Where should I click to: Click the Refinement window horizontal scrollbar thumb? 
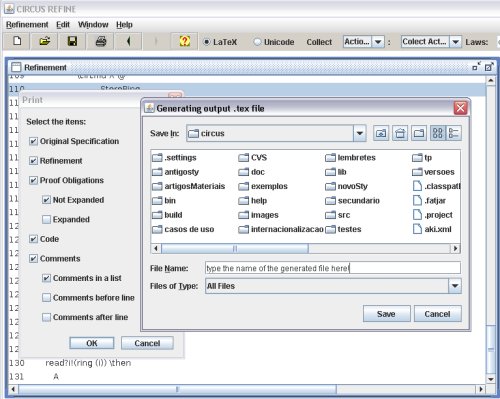[x=177, y=389]
